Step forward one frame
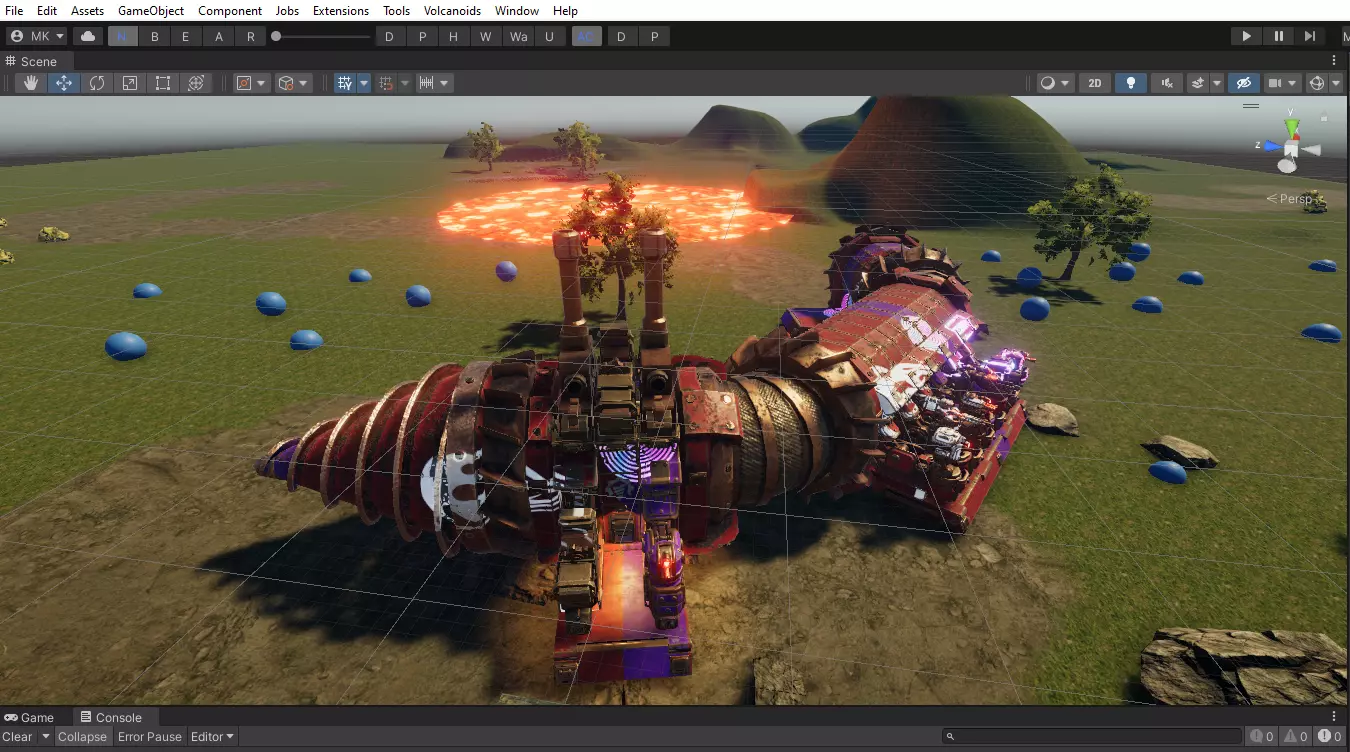 coord(1310,36)
